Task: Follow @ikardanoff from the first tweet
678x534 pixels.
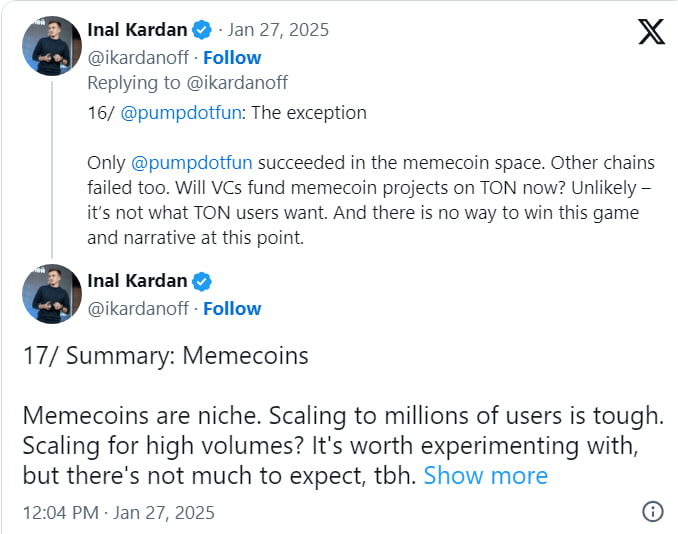Action: (232, 57)
